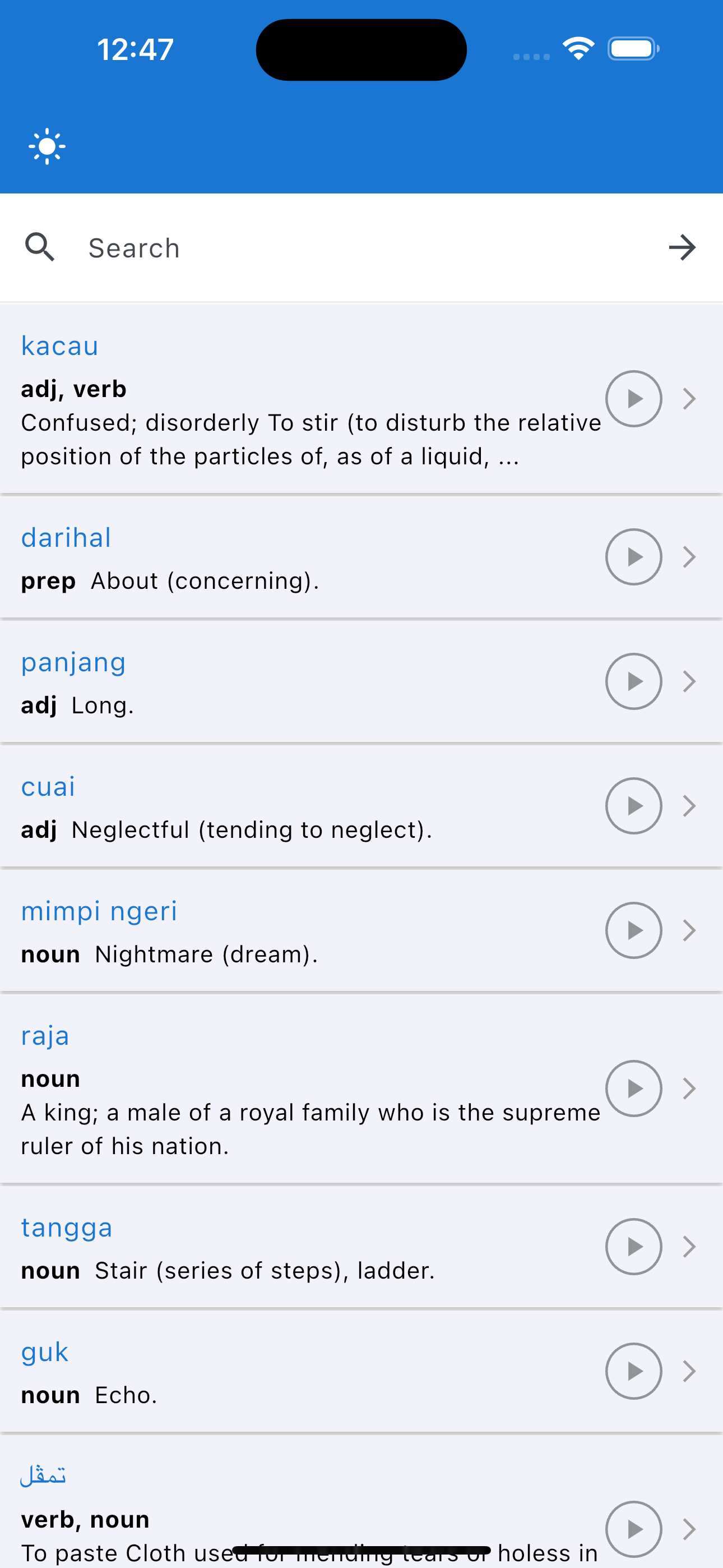
Task: Play pronunciation audio for darihal
Action: click(x=633, y=557)
